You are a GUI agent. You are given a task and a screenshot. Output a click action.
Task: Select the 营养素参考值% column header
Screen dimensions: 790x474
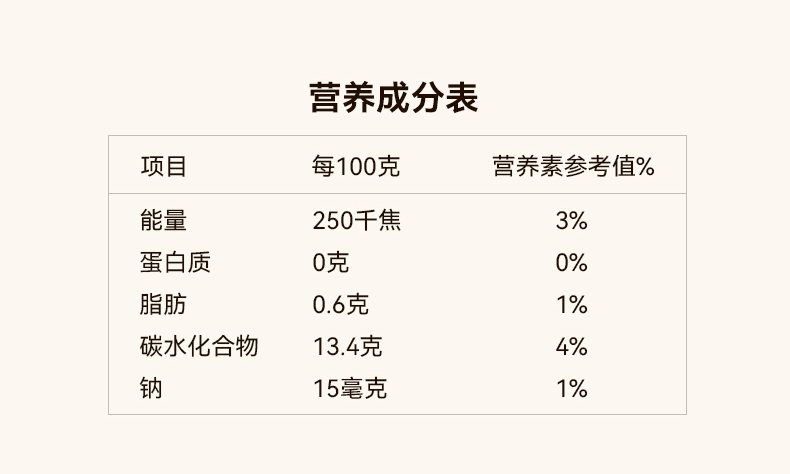pyautogui.click(x=573, y=166)
